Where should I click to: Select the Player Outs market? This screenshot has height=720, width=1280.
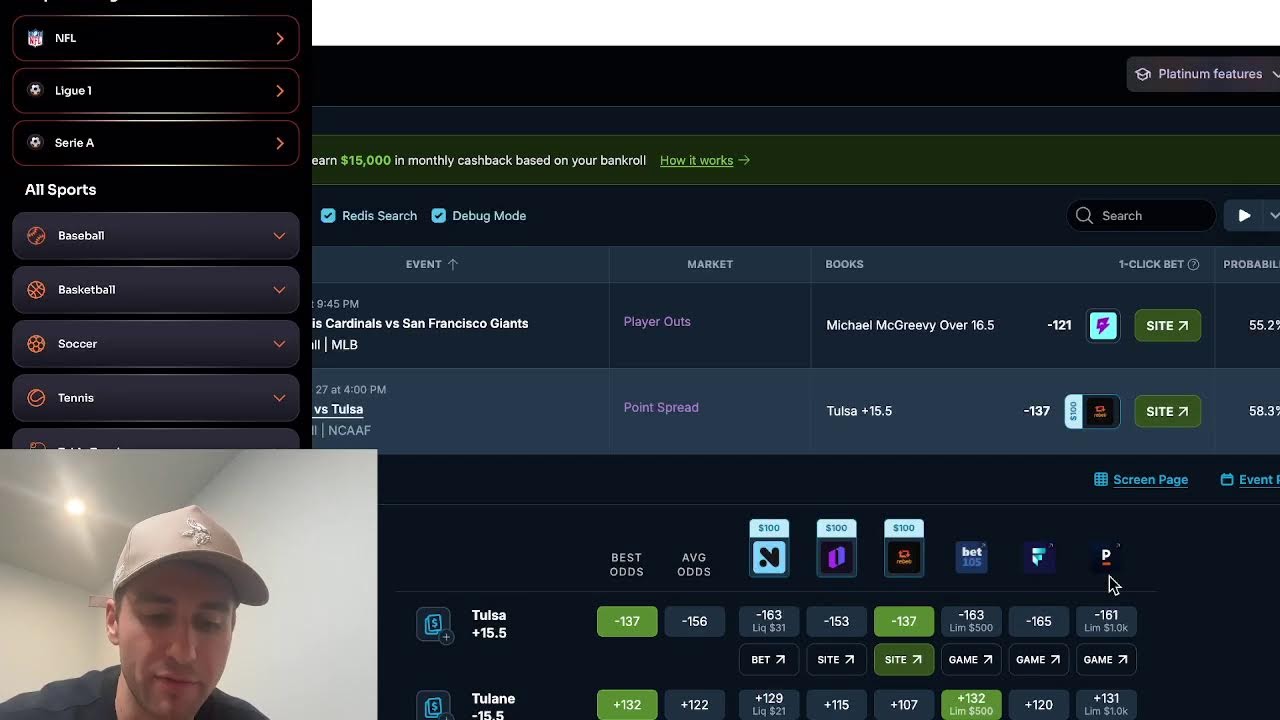[x=657, y=322]
